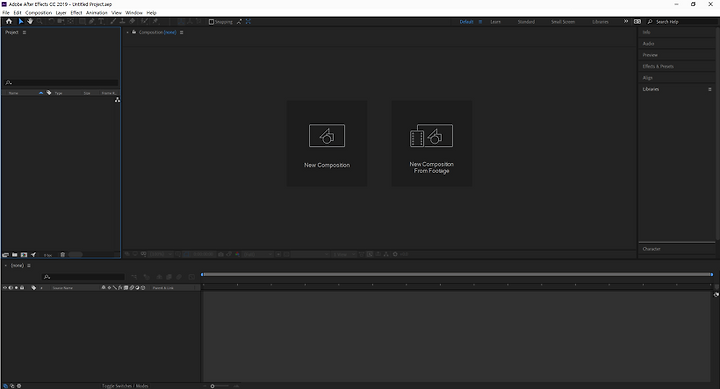Toggle the Composition viewer lock icon
Viewport: 720px width, 389px height.
click(x=134, y=32)
